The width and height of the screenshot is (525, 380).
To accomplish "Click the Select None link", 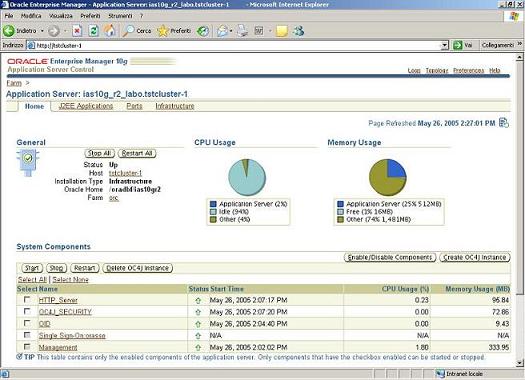I will point(71,280).
